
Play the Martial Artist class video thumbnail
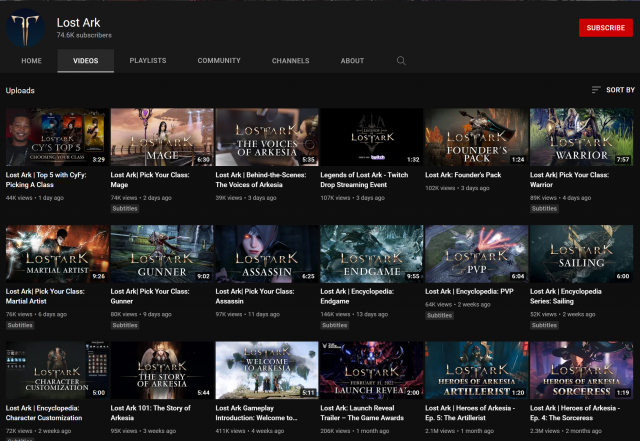[x=57, y=254]
